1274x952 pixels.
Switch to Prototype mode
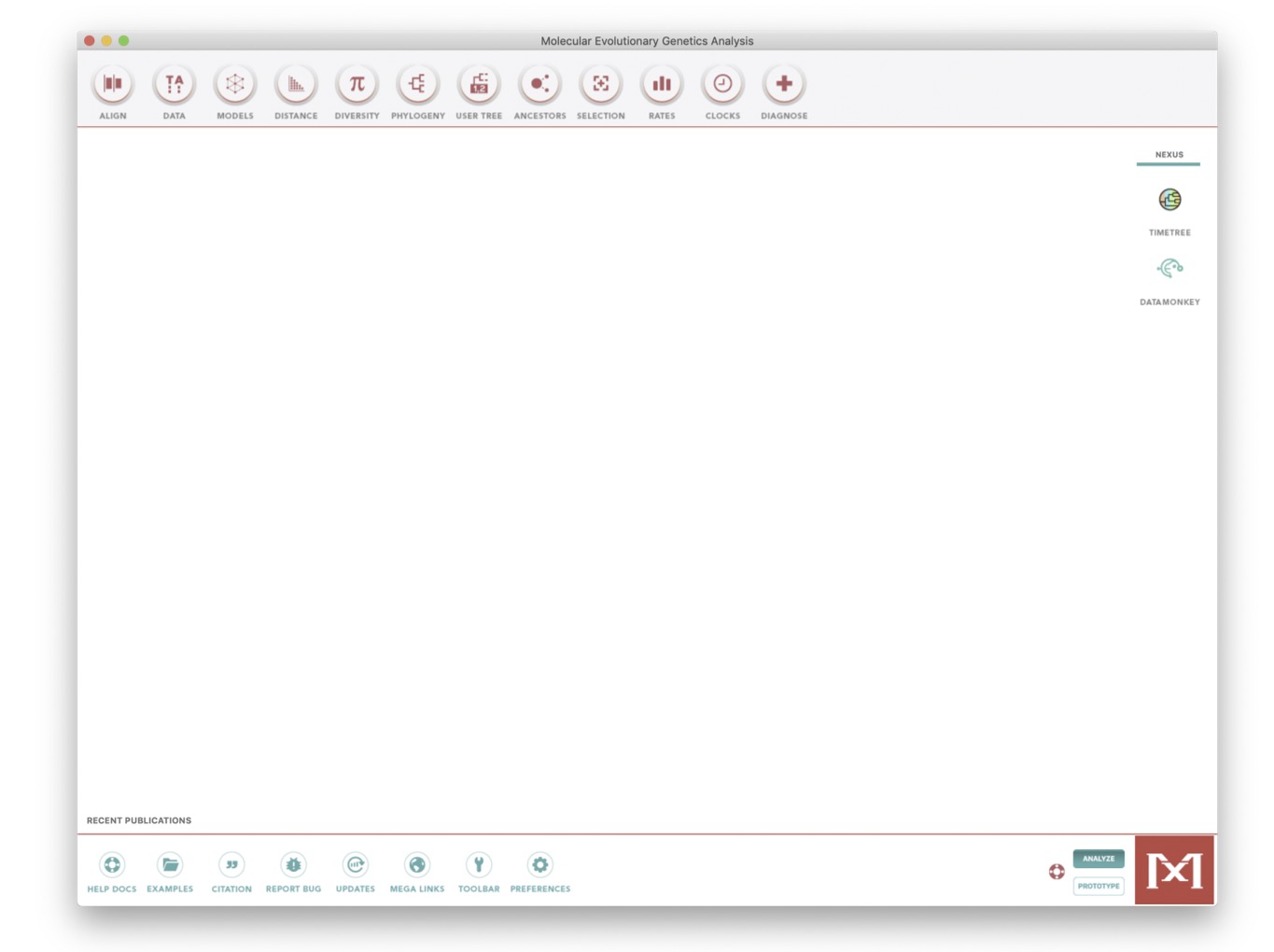(1099, 886)
